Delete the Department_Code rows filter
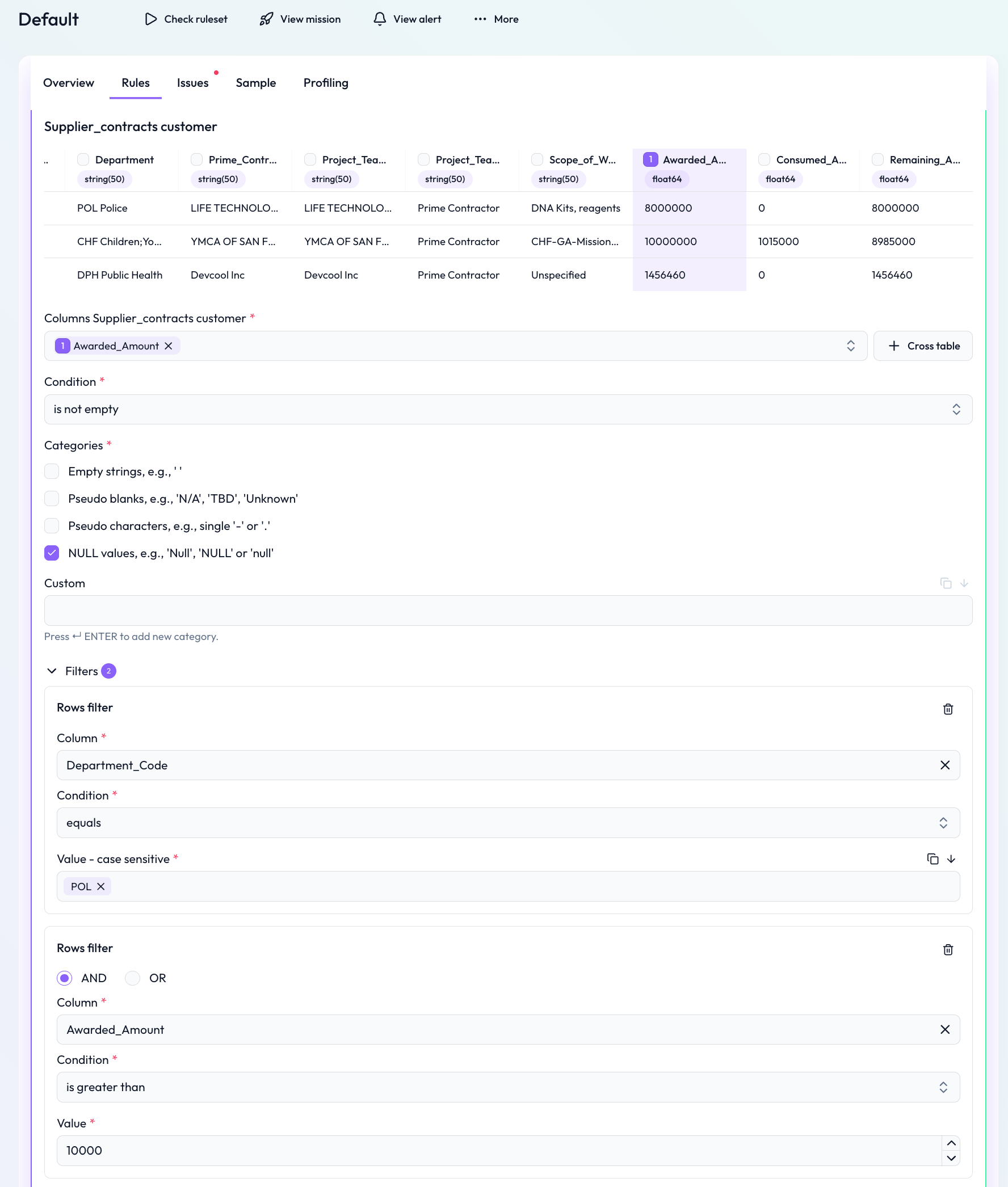The width and height of the screenshot is (1008, 1187). (x=948, y=709)
